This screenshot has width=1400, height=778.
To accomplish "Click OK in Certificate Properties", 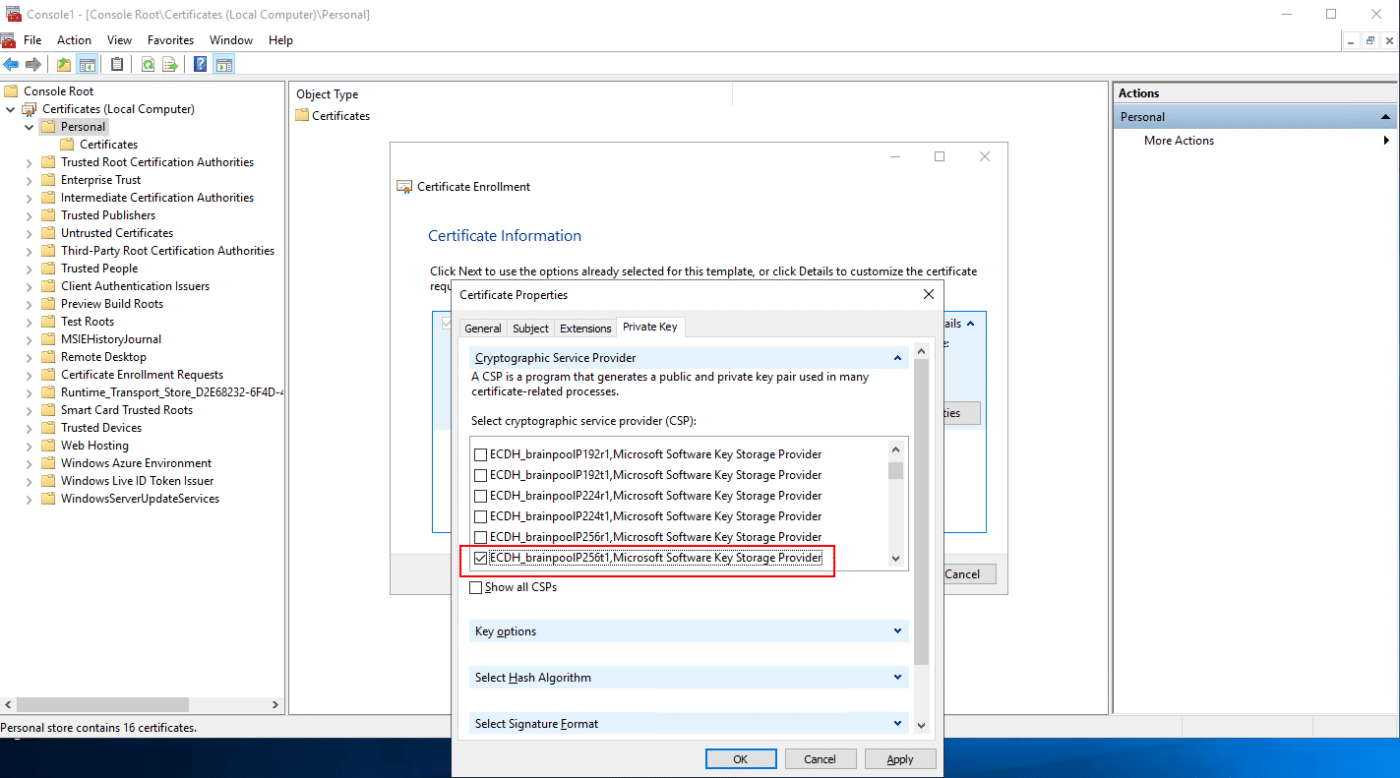I will [740, 759].
